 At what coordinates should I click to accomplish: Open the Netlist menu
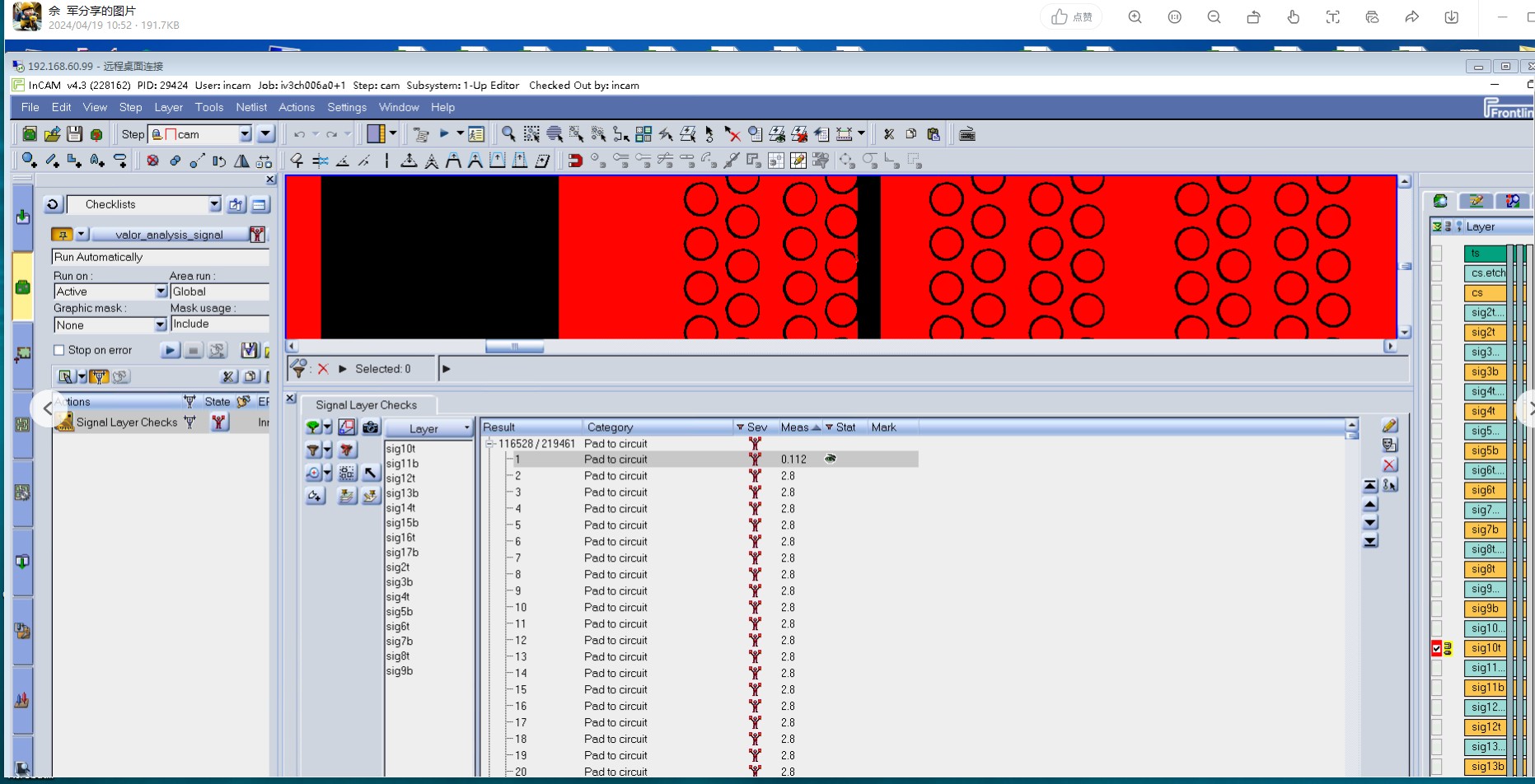[x=251, y=107]
